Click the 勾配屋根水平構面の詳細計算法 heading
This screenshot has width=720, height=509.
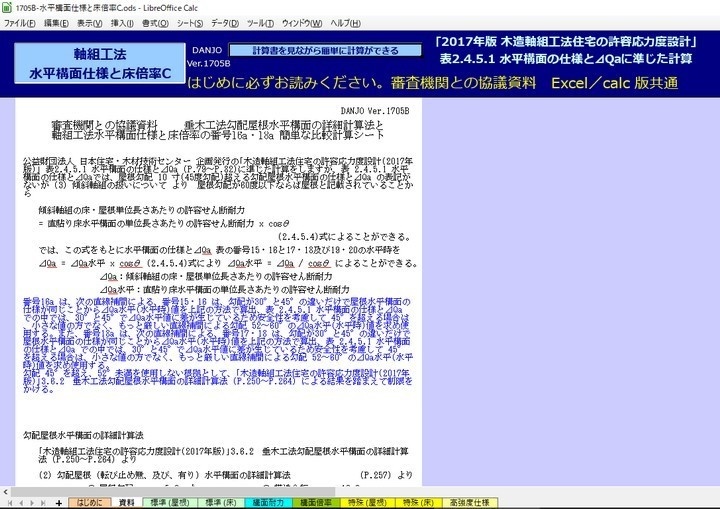(83, 435)
